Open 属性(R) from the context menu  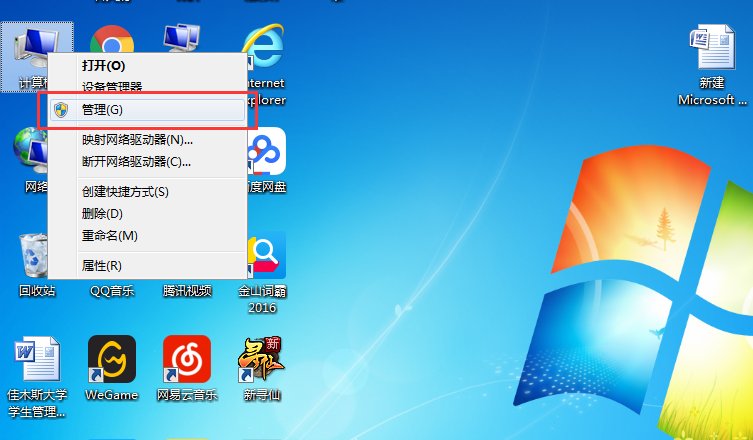pos(148,265)
